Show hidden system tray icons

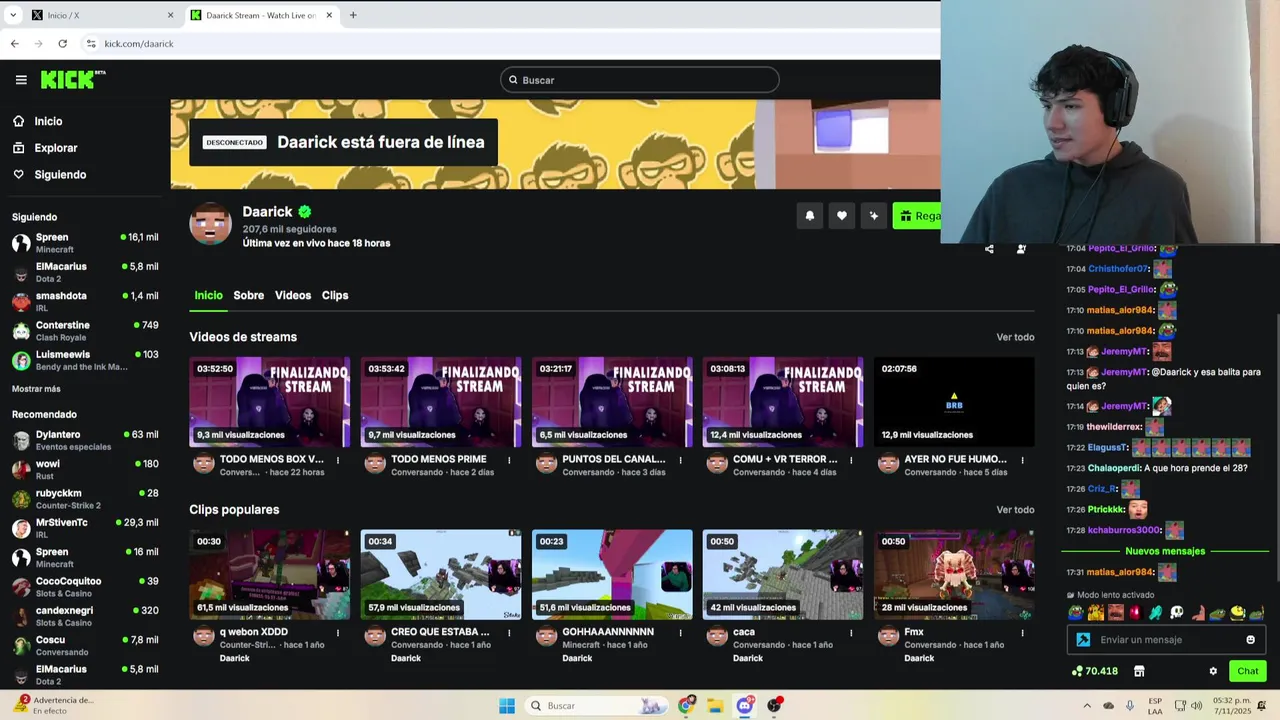(x=1087, y=706)
